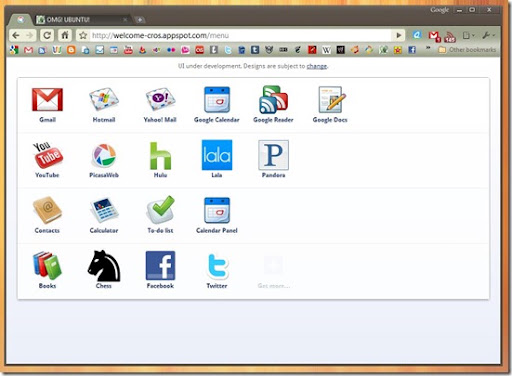512x376 pixels.
Task: Launch the Hulu app
Action: pyautogui.click(x=160, y=155)
